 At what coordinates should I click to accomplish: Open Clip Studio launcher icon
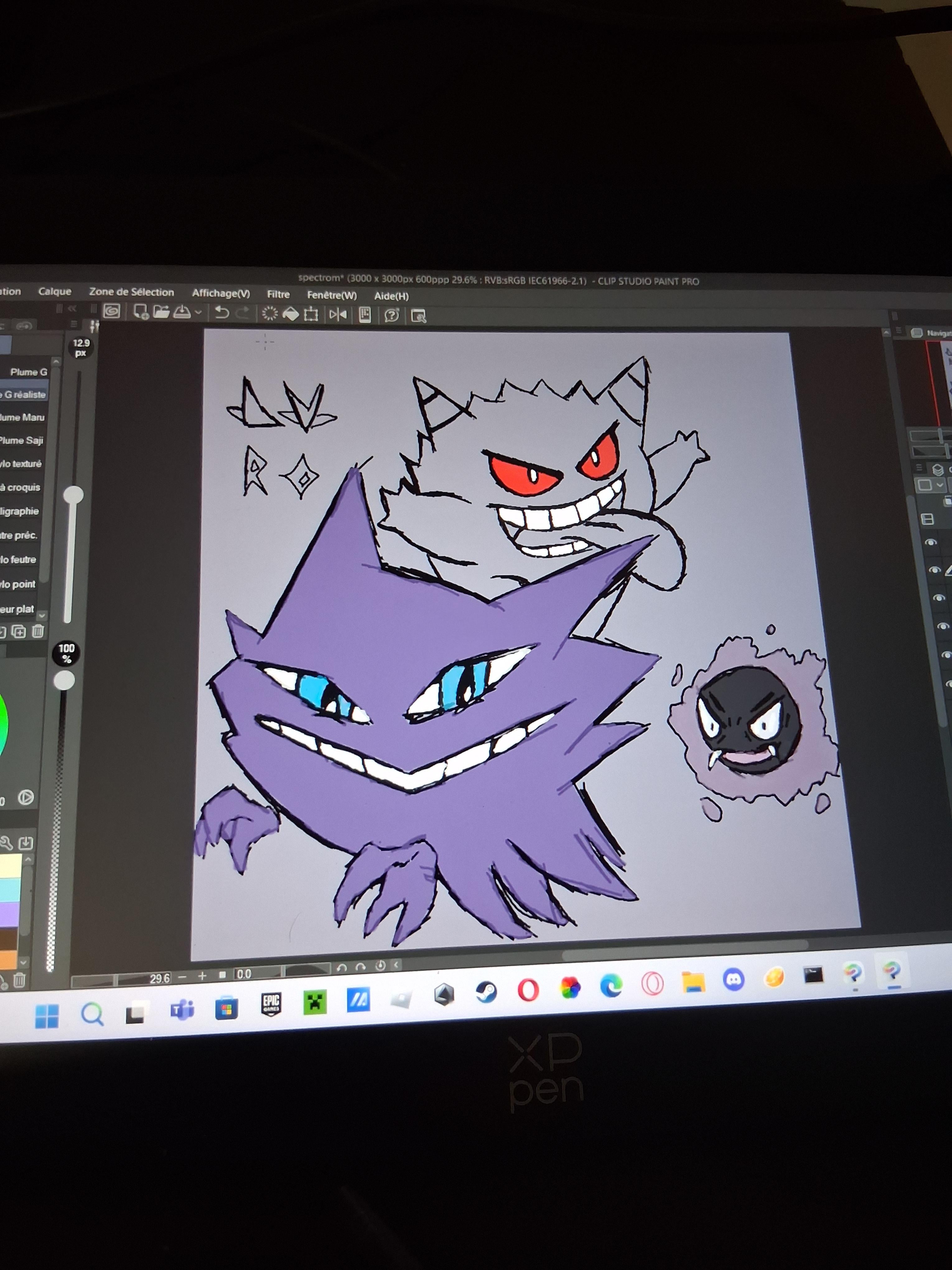coord(111,311)
